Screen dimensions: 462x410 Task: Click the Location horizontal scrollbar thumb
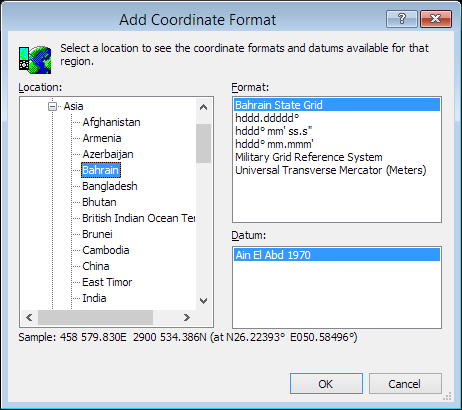point(95,317)
